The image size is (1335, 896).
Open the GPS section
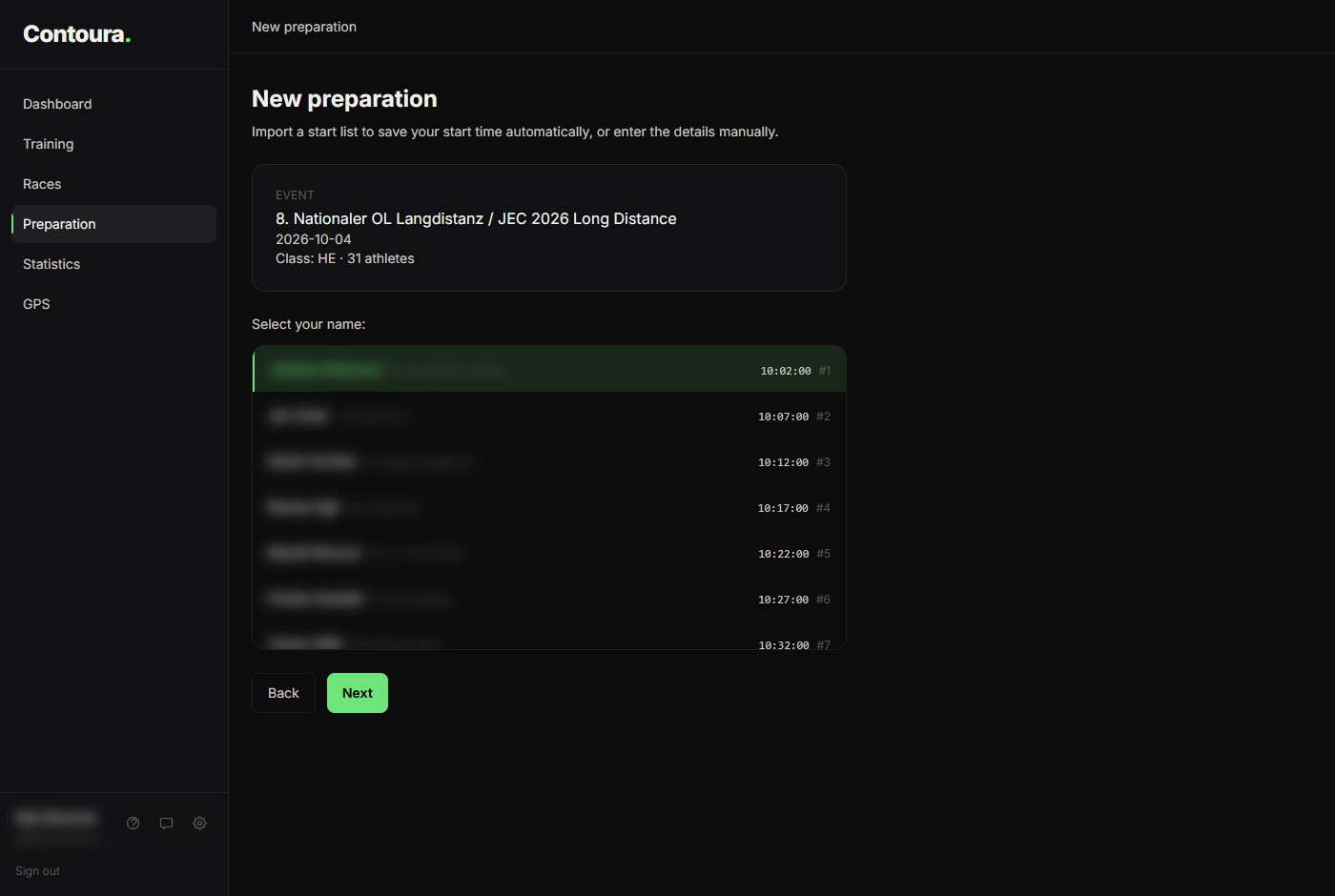113,304
